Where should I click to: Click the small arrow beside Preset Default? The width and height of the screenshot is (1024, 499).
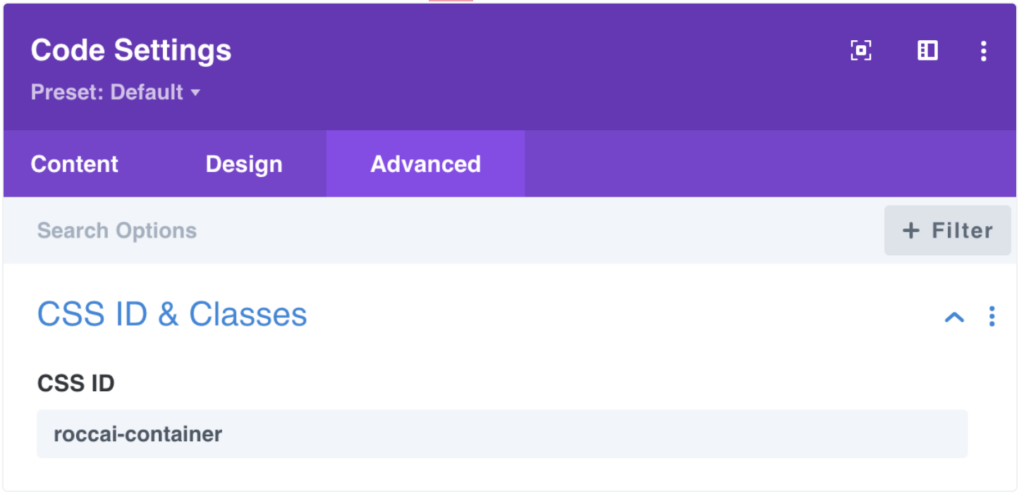(195, 93)
